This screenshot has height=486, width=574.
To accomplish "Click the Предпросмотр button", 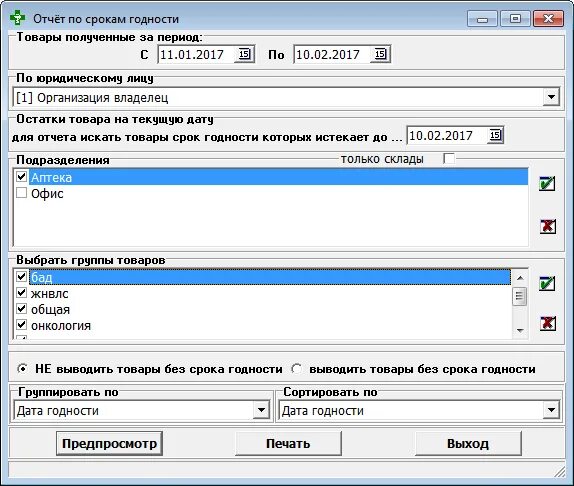I will (x=109, y=444).
